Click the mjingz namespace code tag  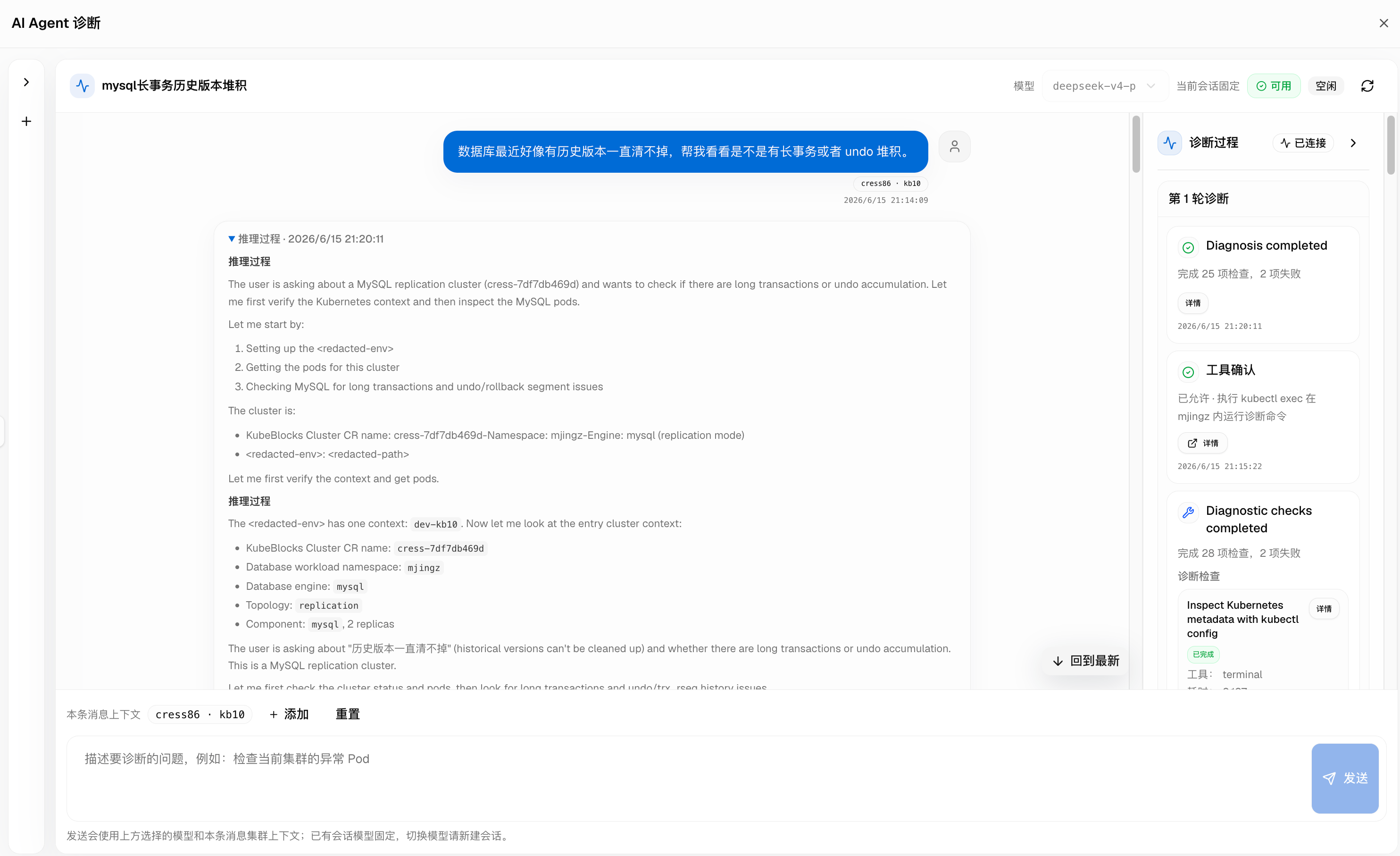[423, 568]
